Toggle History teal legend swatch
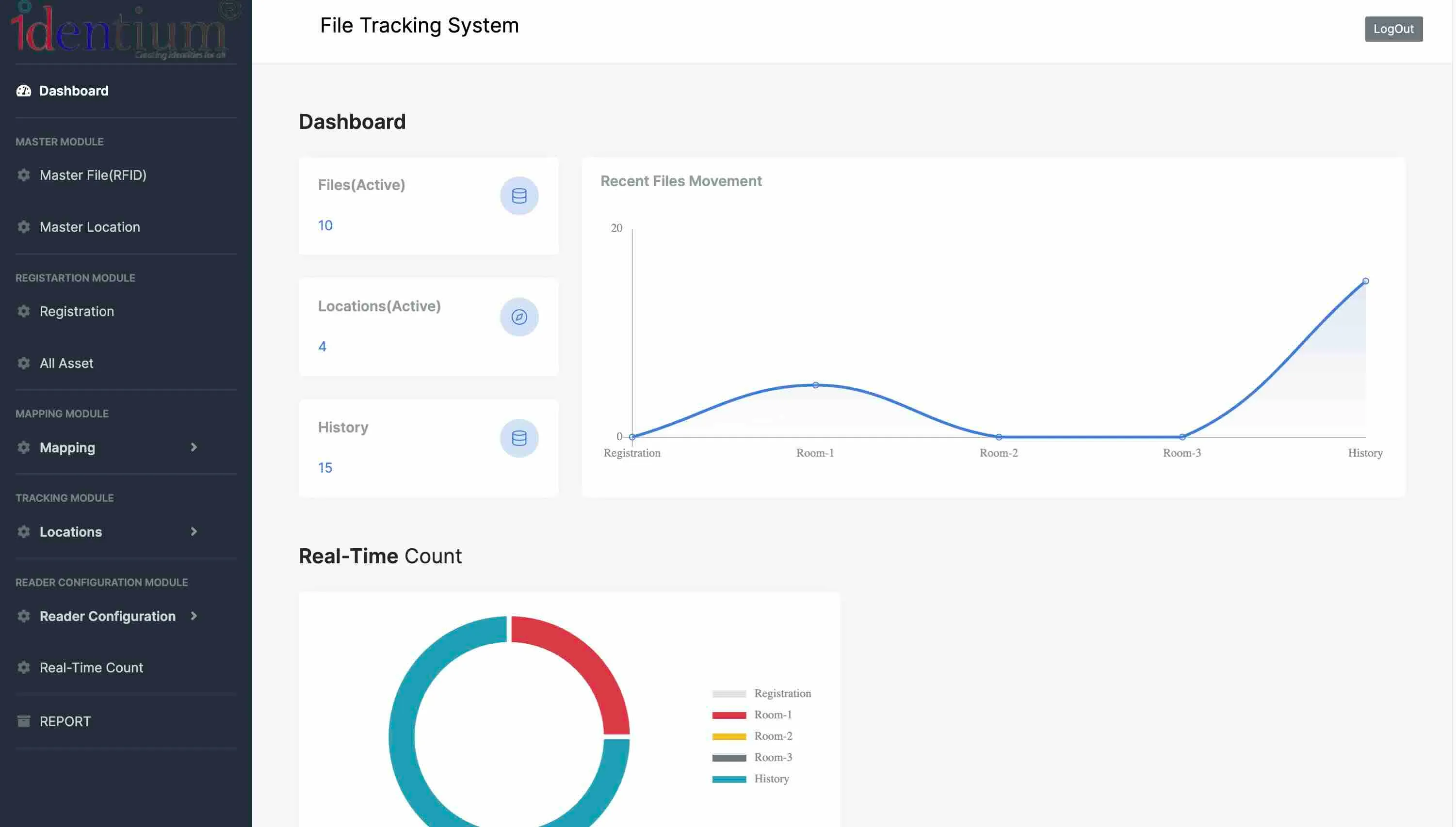 tap(728, 779)
